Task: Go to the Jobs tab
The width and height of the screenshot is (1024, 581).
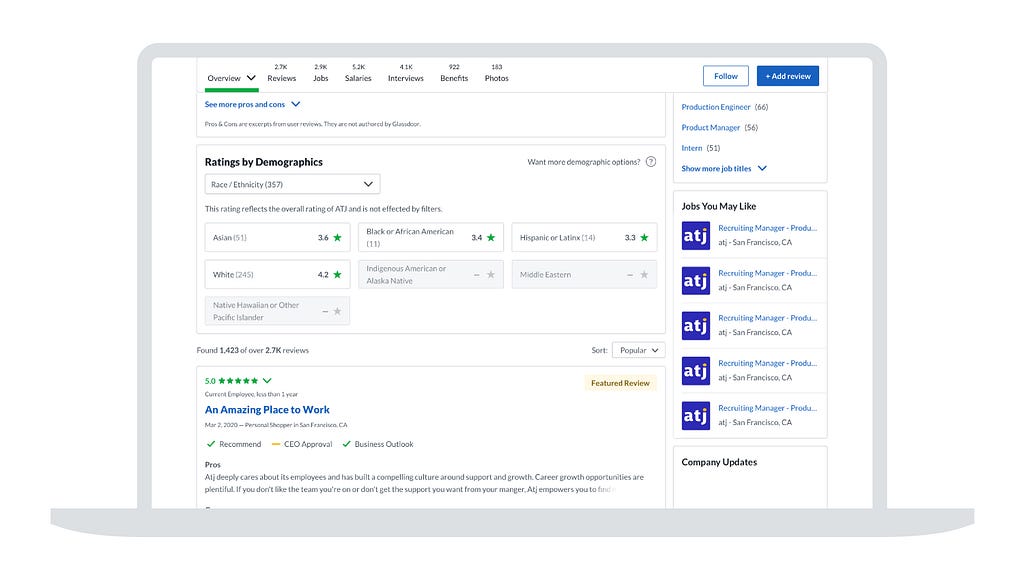Action: 321,73
